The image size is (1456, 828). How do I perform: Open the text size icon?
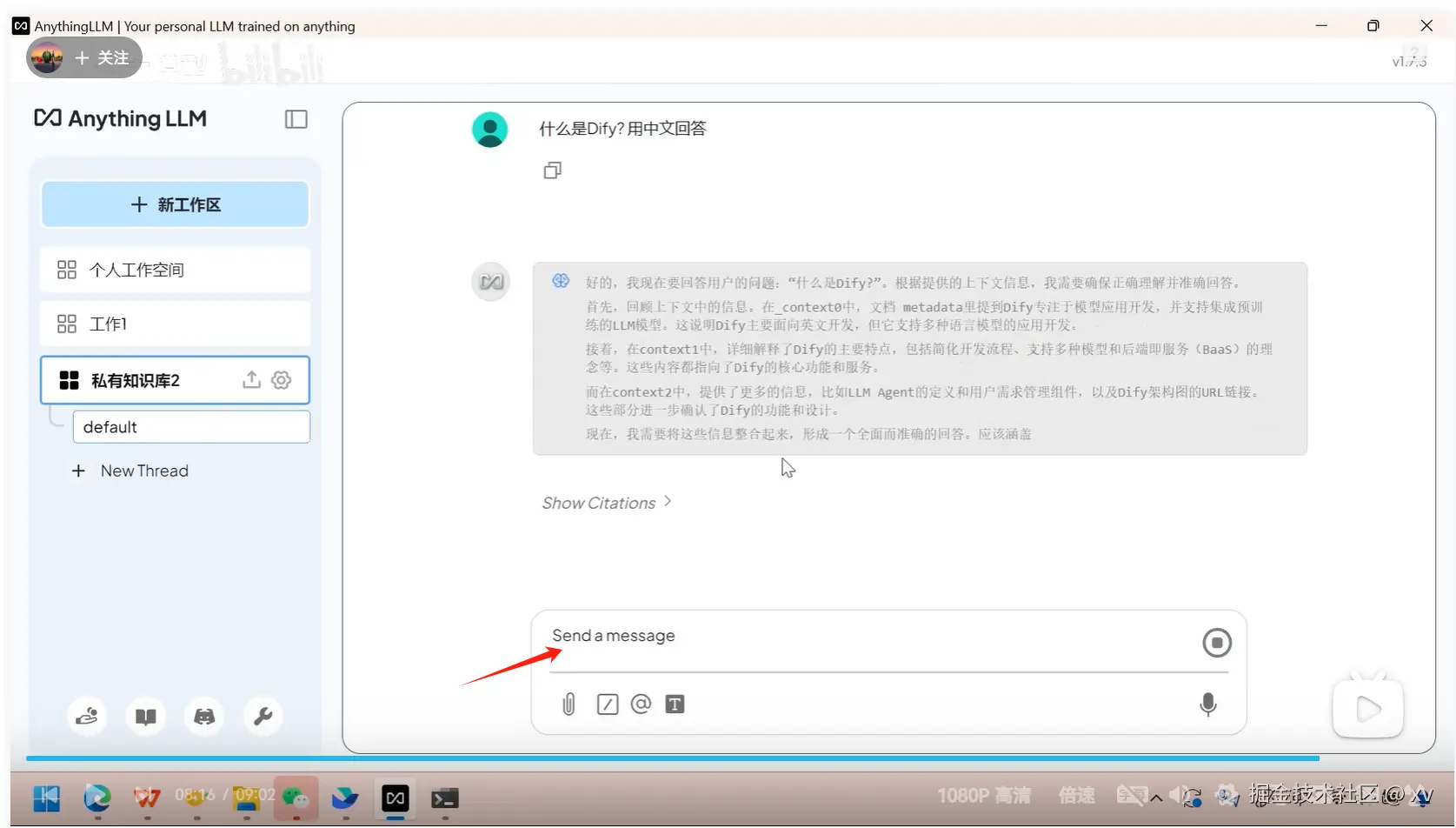point(675,704)
